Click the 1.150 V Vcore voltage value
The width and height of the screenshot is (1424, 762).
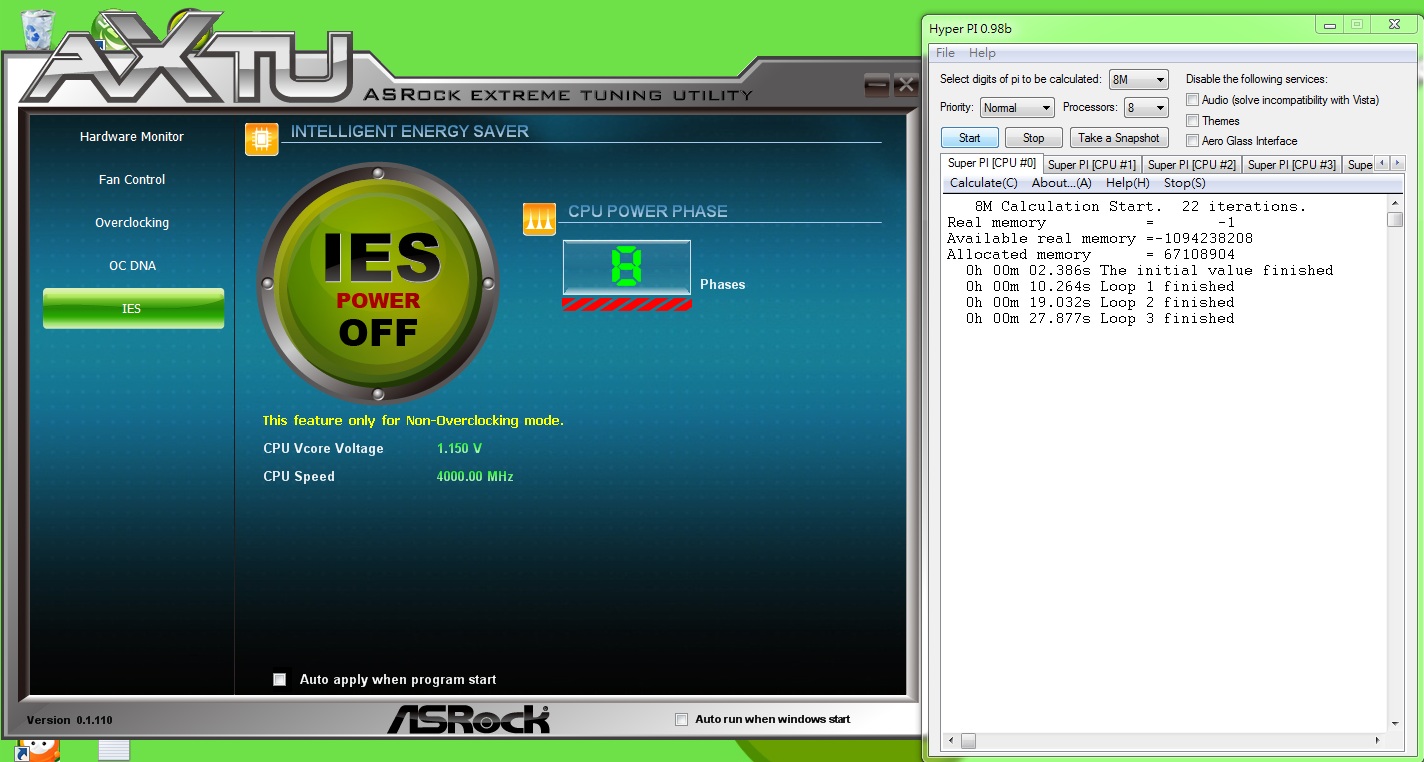(460, 449)
